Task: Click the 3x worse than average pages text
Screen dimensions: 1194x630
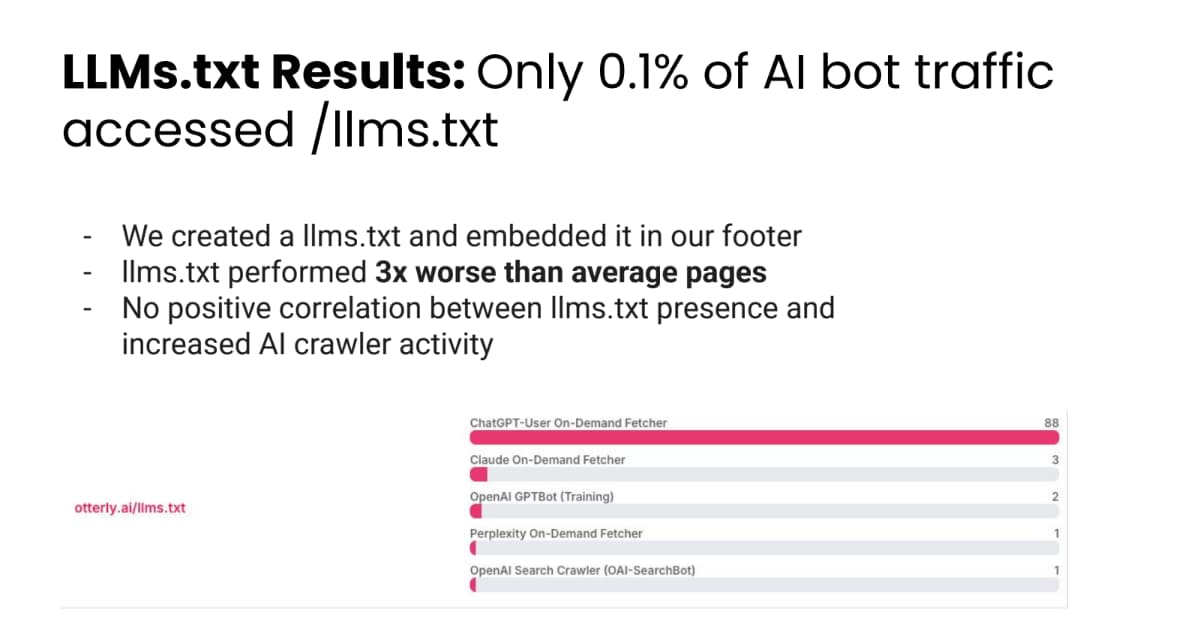Action: pyautogui.click(x=571, y=273)
